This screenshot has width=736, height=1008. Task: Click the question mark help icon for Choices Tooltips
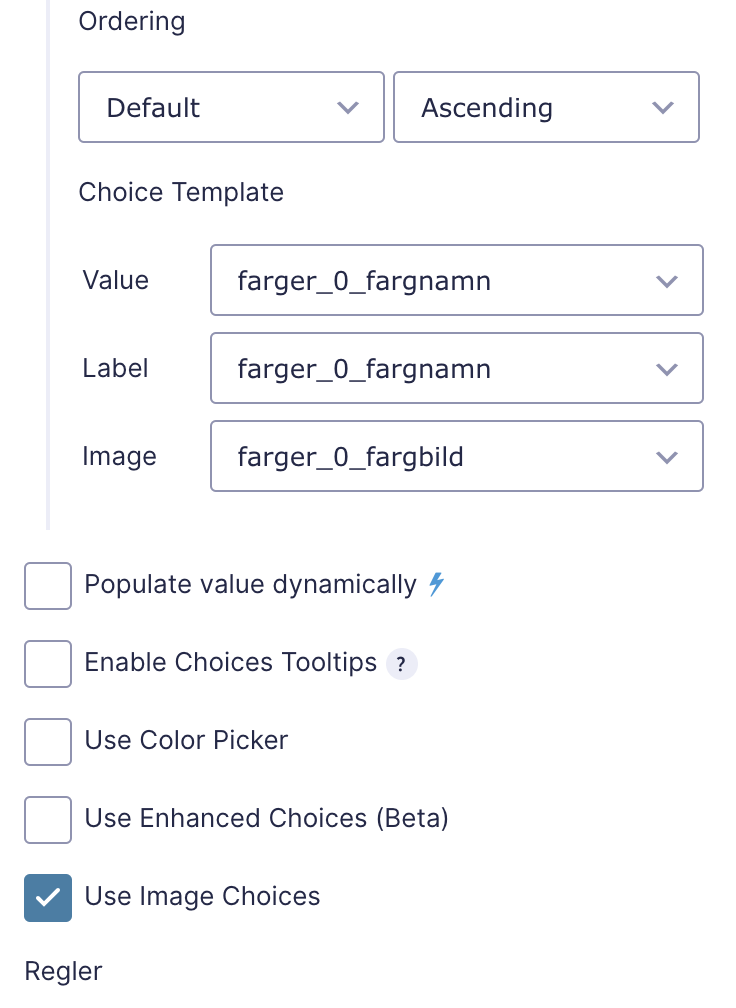pyautogui.click(x=401, y=663)
